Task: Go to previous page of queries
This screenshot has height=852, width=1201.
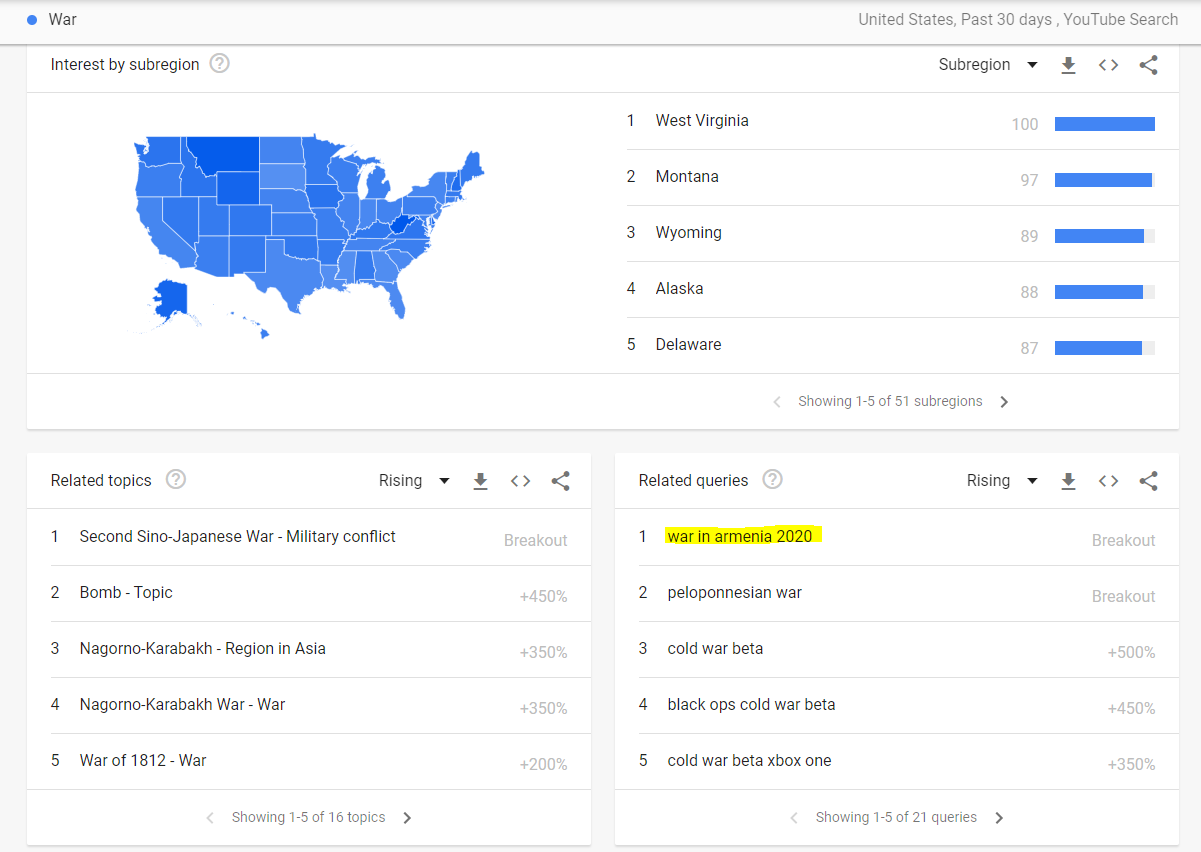Action: pyautogui.click(x=794, y=818)
